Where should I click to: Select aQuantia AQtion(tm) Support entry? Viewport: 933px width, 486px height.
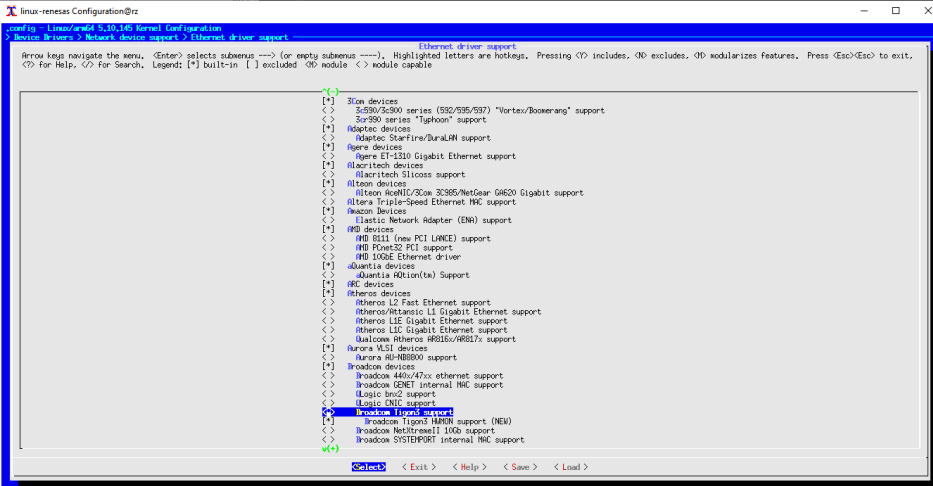412,275
